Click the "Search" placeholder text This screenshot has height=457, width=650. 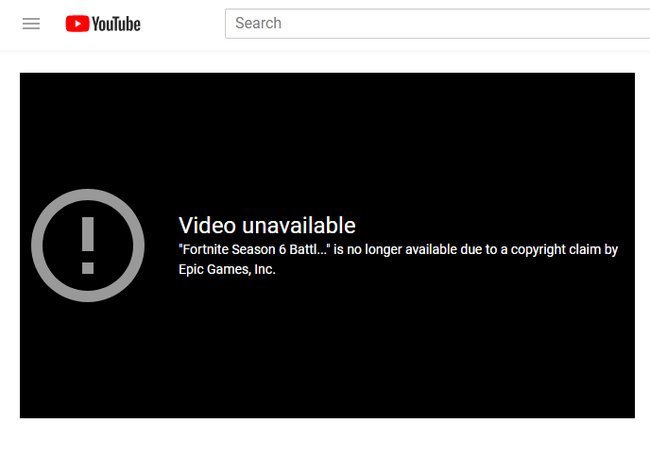pos(258,23)
